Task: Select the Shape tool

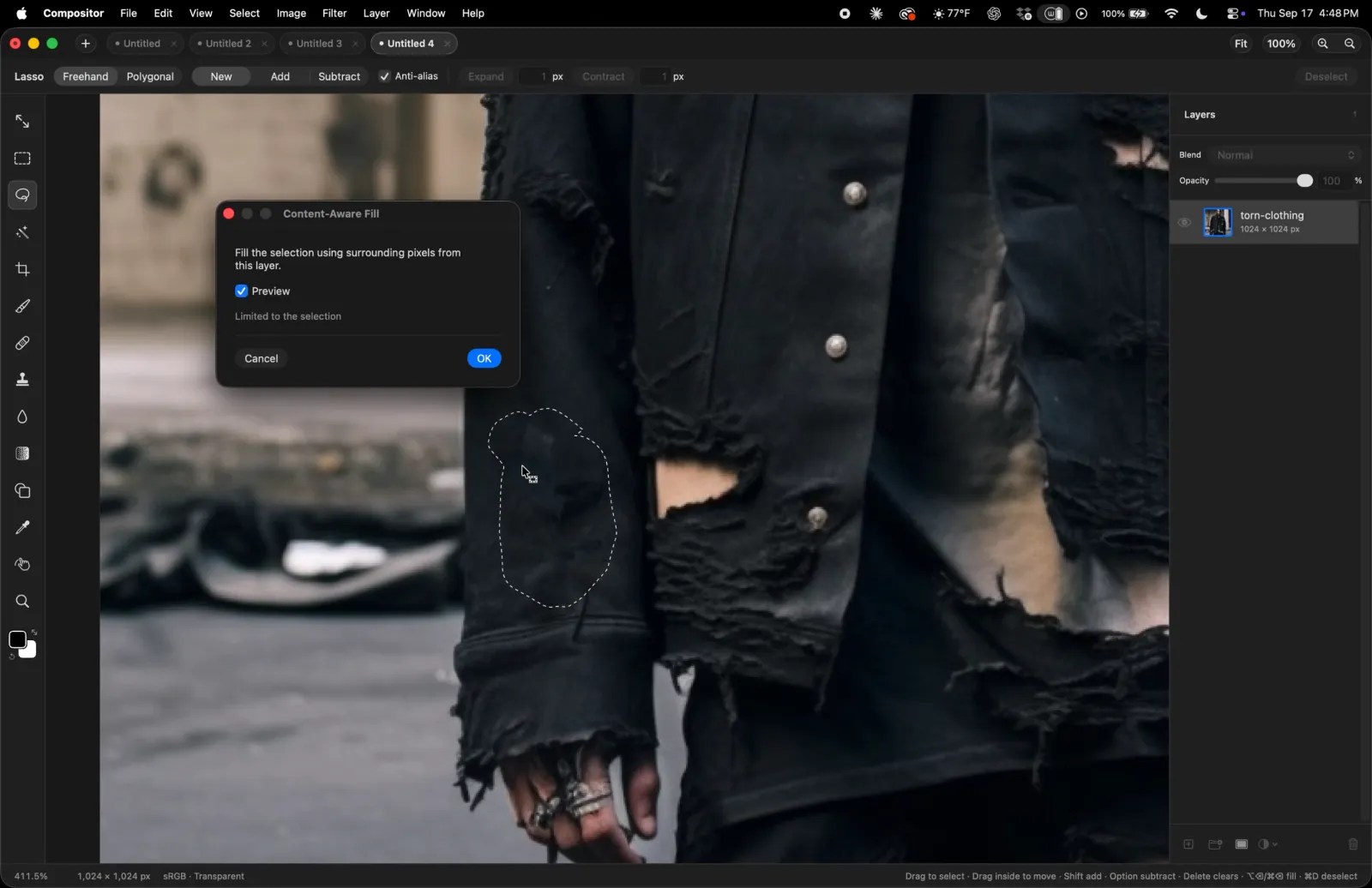Action: pyautogui.click(x=22, y=490)
